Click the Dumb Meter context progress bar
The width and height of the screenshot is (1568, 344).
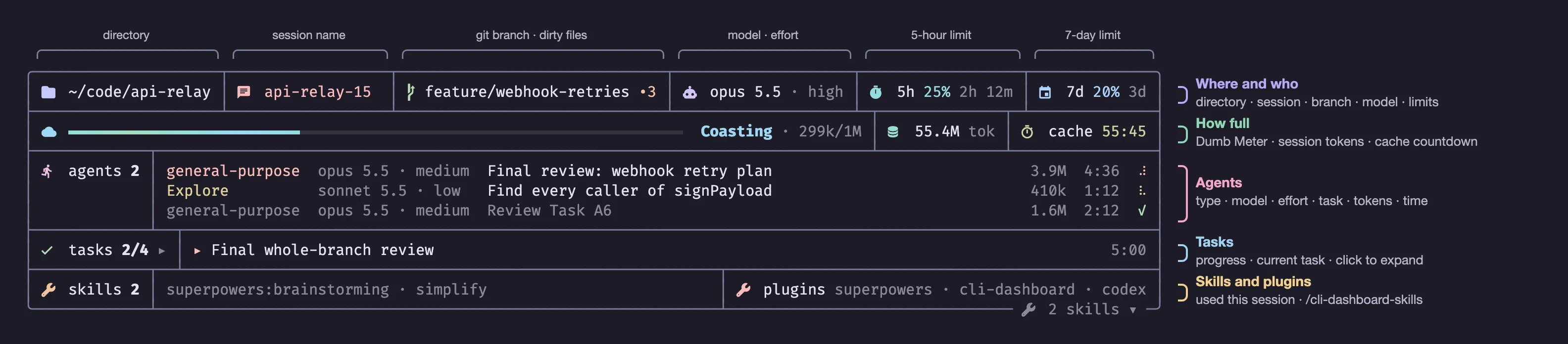(375, 132)
